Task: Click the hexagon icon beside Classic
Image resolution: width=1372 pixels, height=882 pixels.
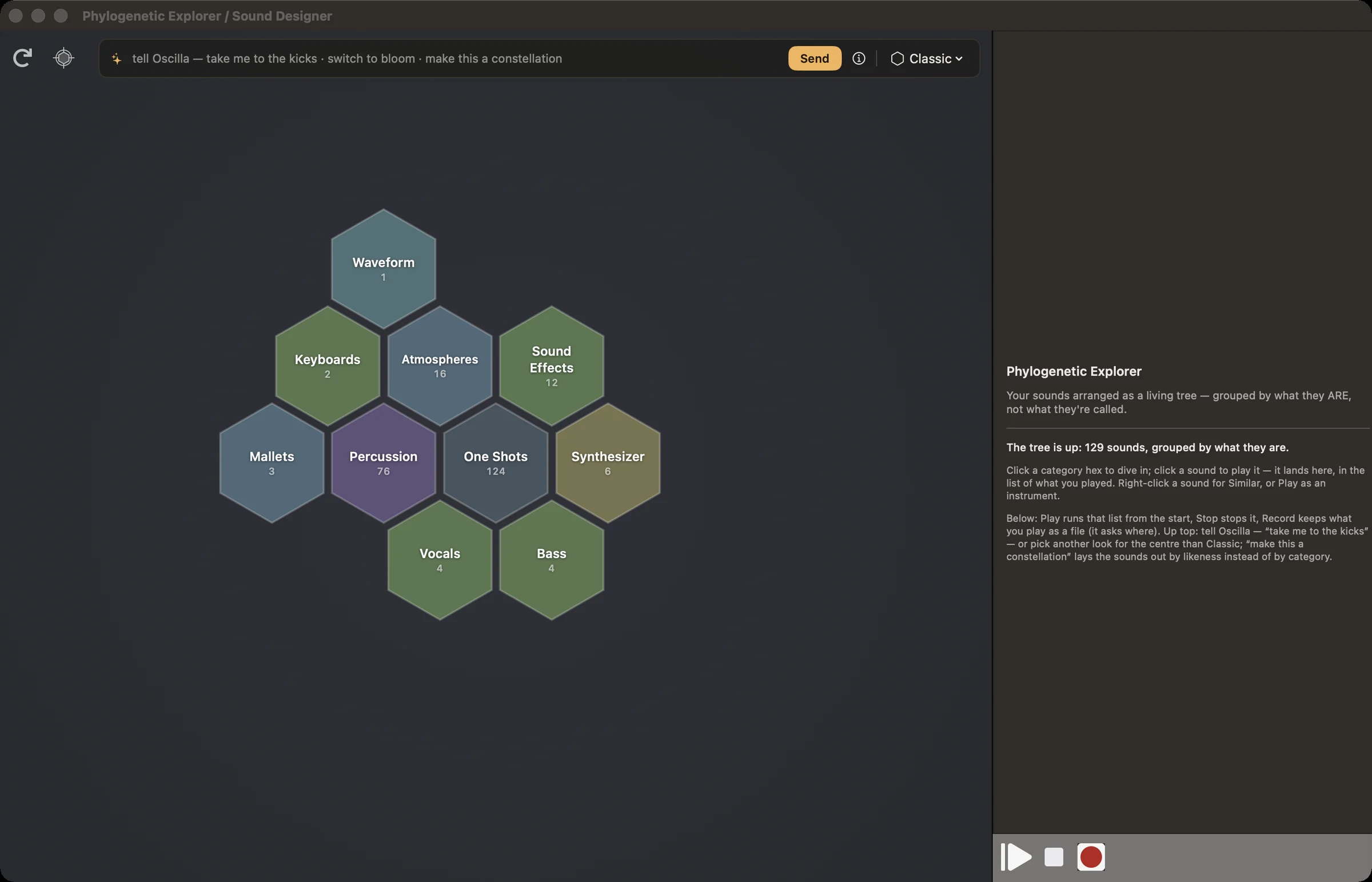Action: tap(898, 58)
